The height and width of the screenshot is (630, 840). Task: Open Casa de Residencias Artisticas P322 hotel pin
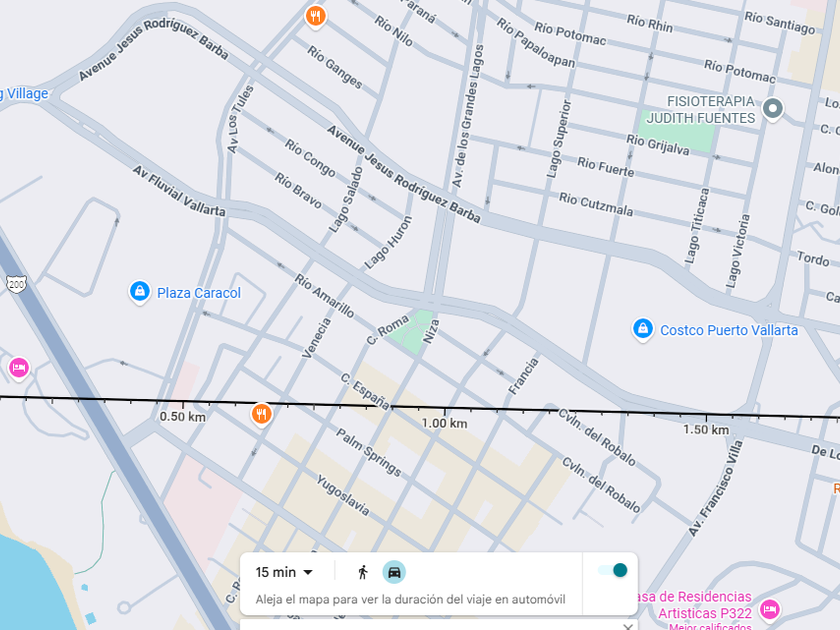click(770, 609)
